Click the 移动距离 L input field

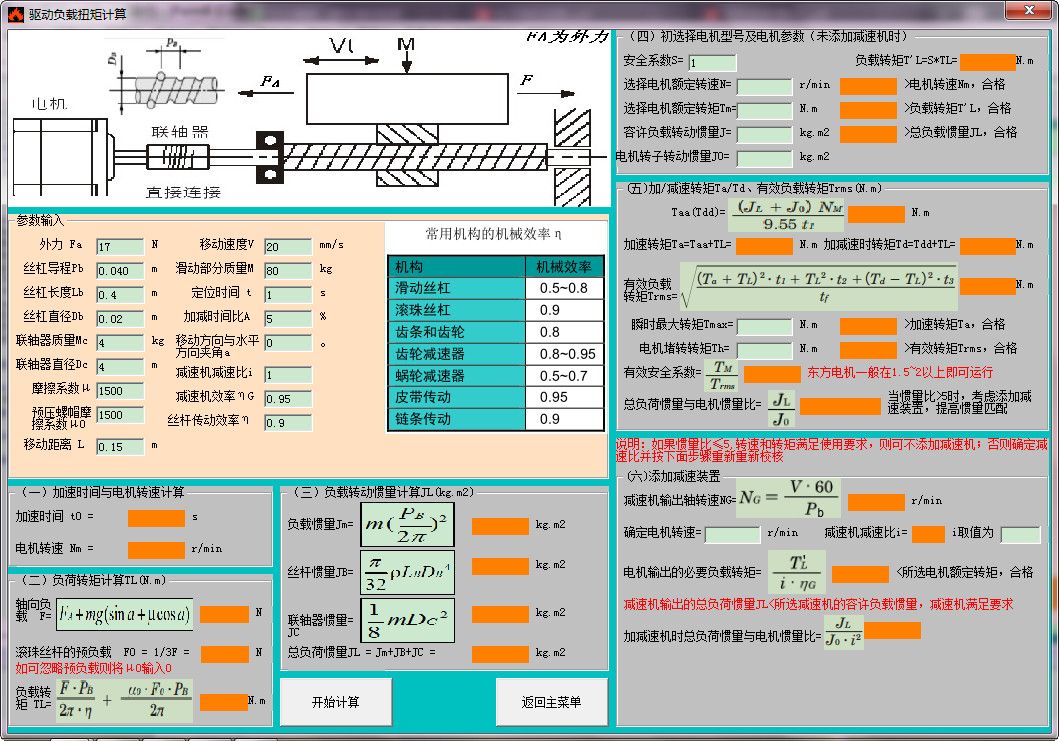(x=120, y=446)
